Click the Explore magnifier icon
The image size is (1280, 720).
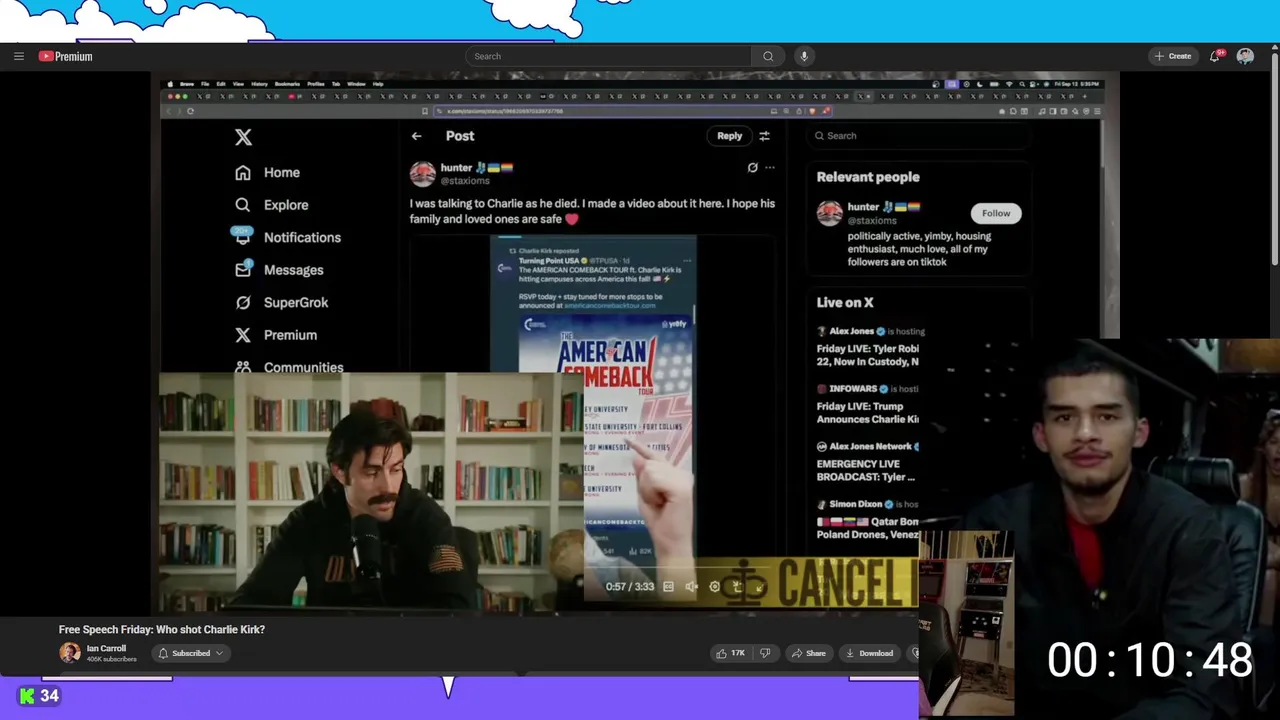pyautogui.click(x=243, y=205)
